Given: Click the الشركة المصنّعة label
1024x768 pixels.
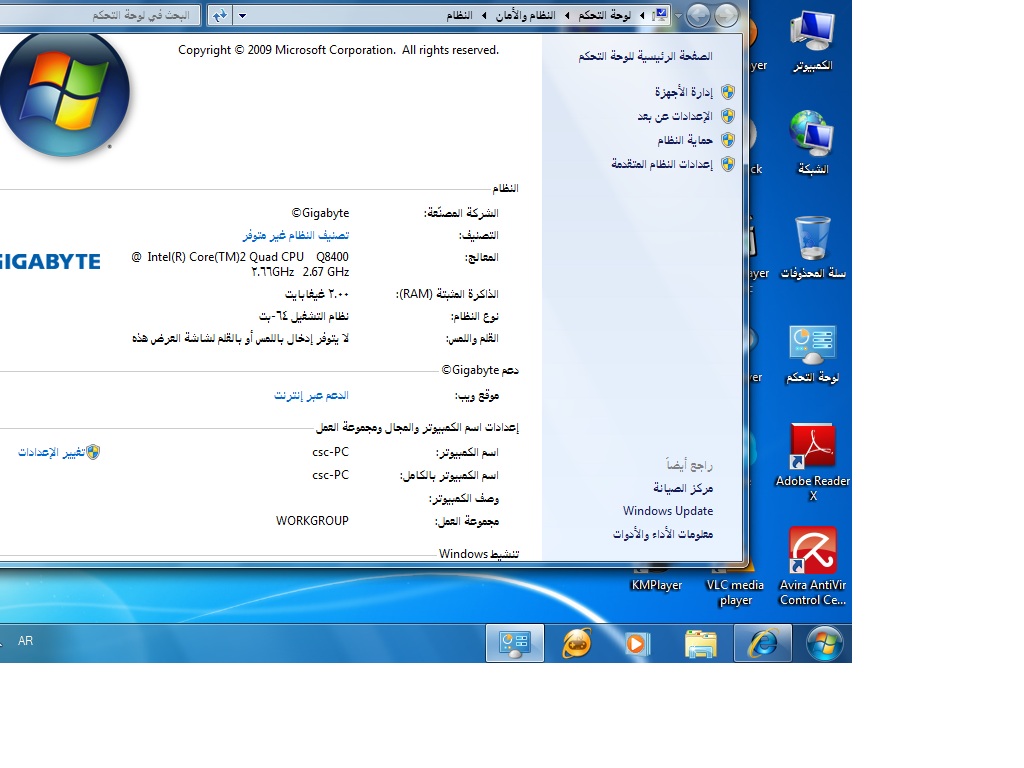Looking at the screenshot, I should 461,213.
